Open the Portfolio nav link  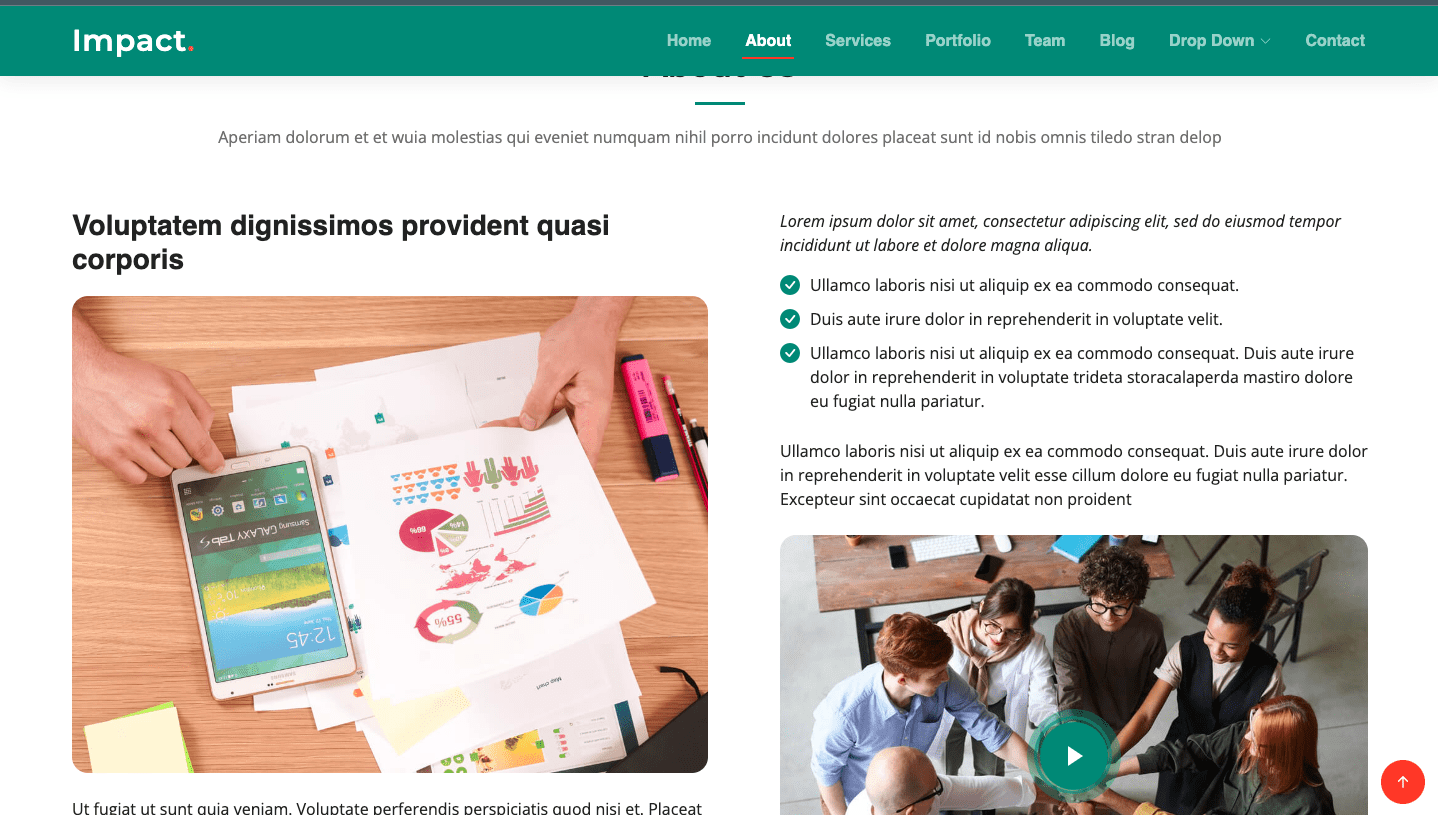tap(958, 40)
